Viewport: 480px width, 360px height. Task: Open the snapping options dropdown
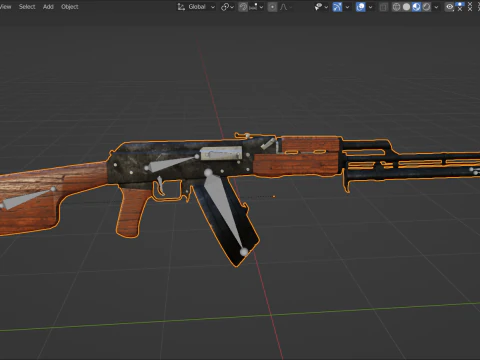click(x=256, y=7)
